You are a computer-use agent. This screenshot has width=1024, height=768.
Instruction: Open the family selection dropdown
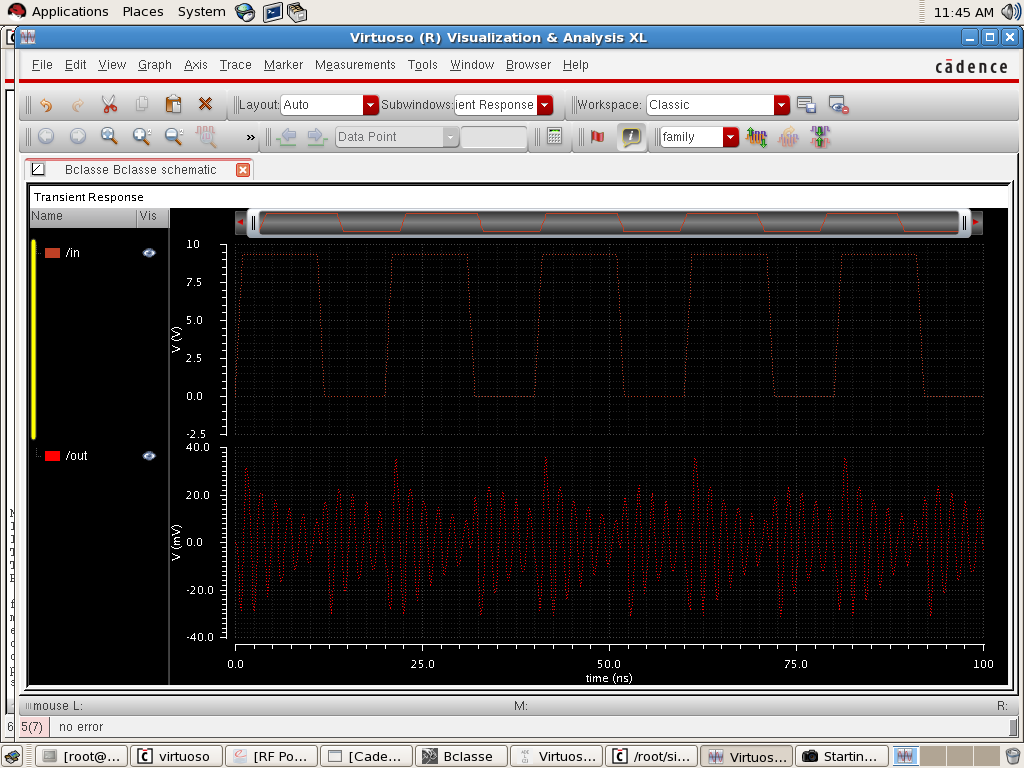(x=730, y=137)
